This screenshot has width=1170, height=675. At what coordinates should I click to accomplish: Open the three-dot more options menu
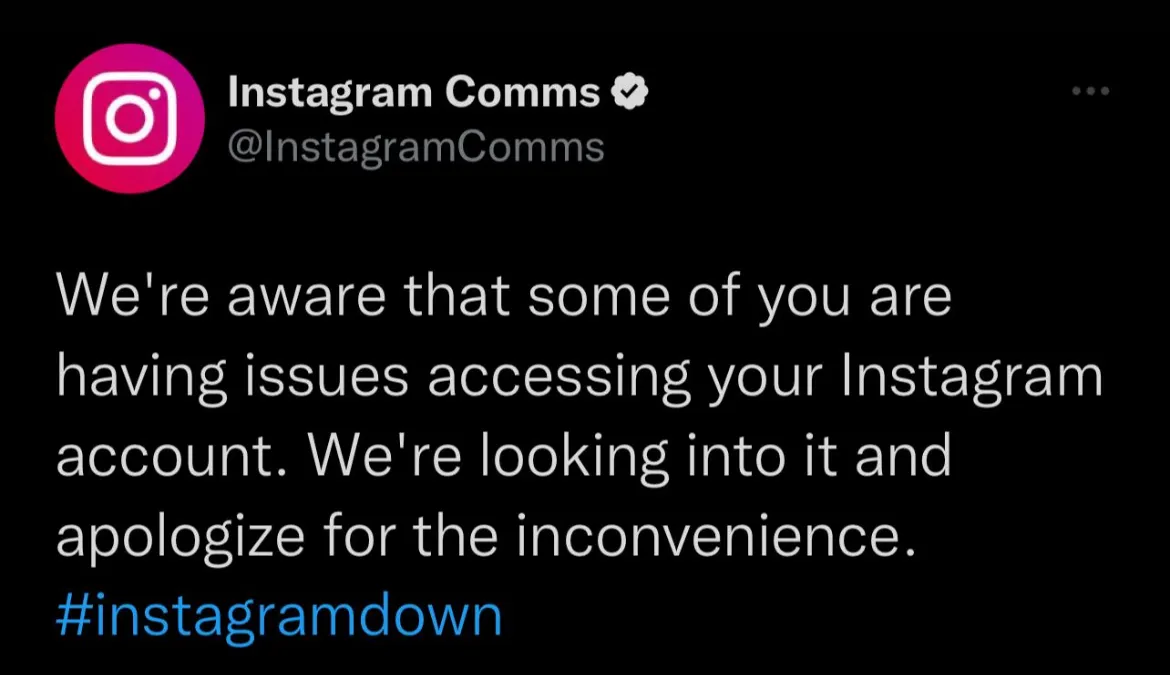[x=1090, y=91]
